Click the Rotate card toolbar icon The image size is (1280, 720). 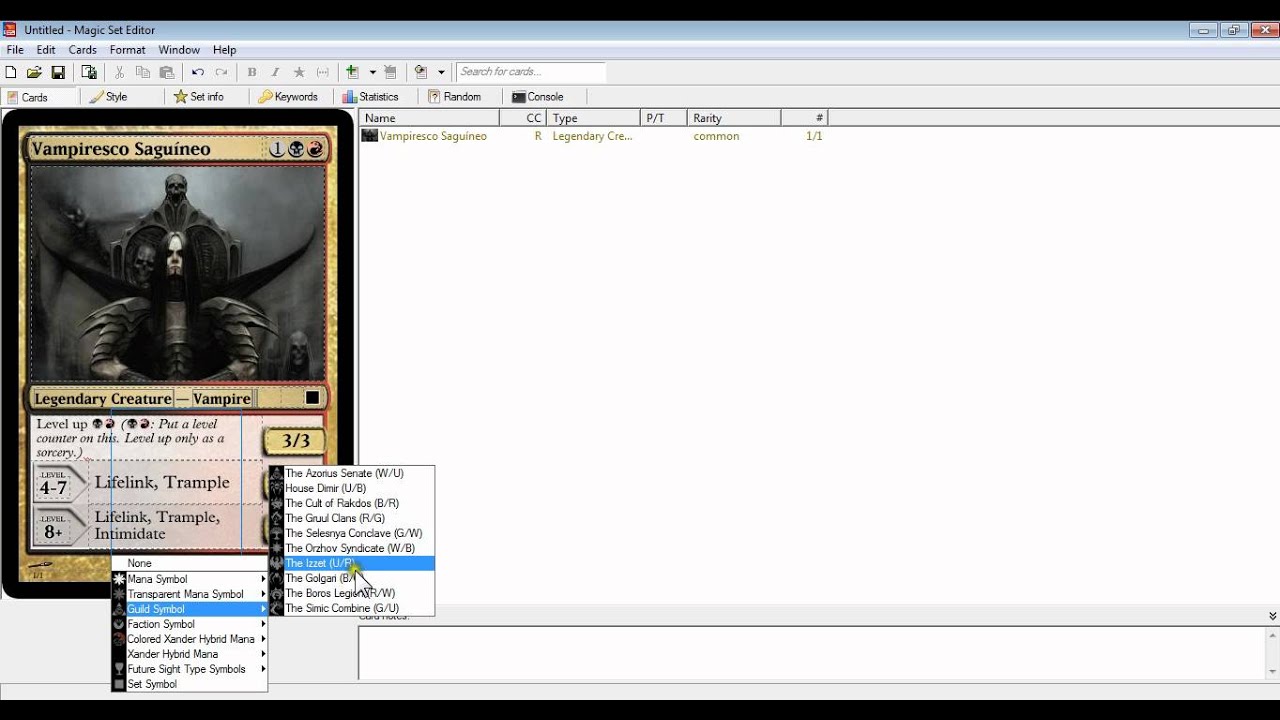(421, 72)
